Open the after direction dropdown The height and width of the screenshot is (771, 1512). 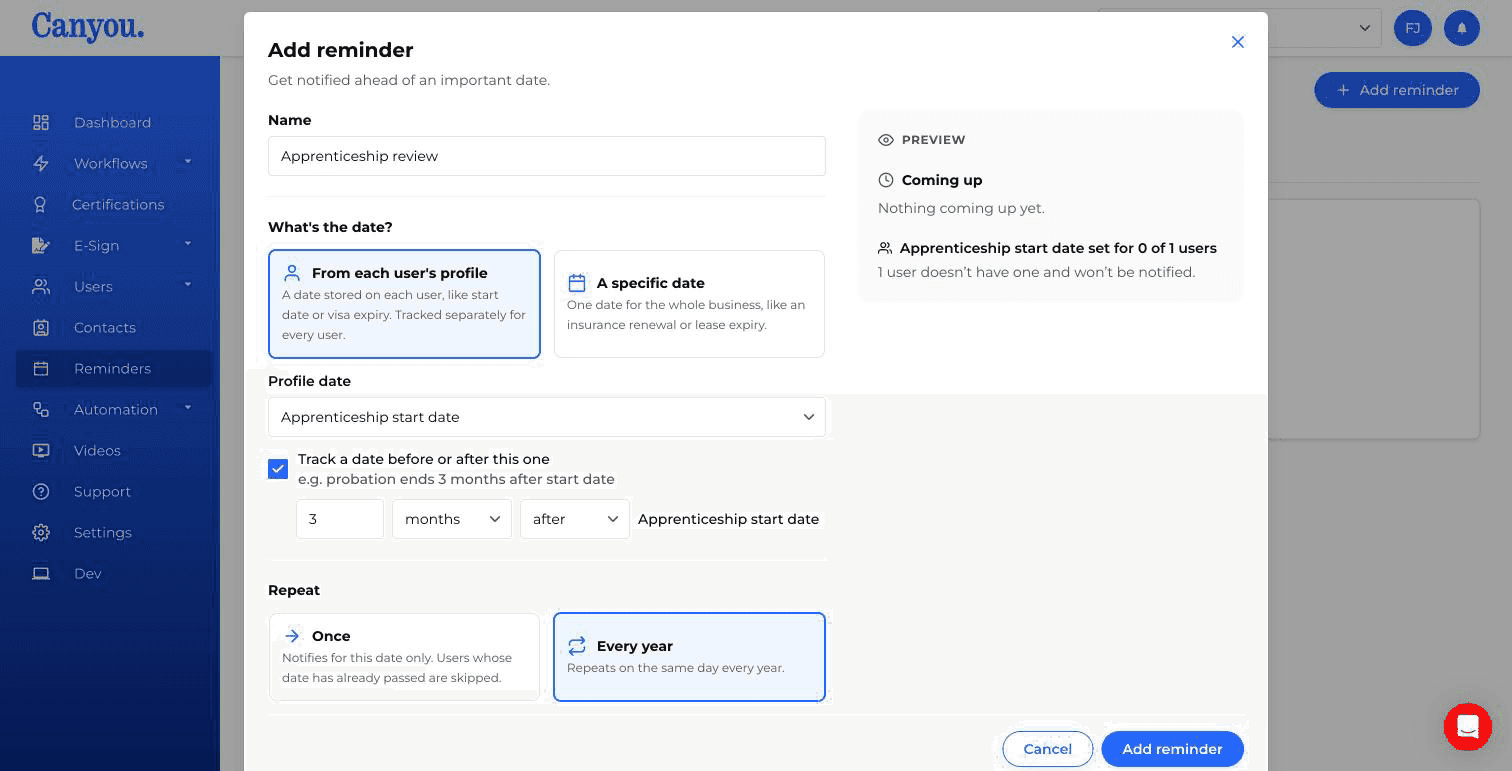(x=575, y=519)
